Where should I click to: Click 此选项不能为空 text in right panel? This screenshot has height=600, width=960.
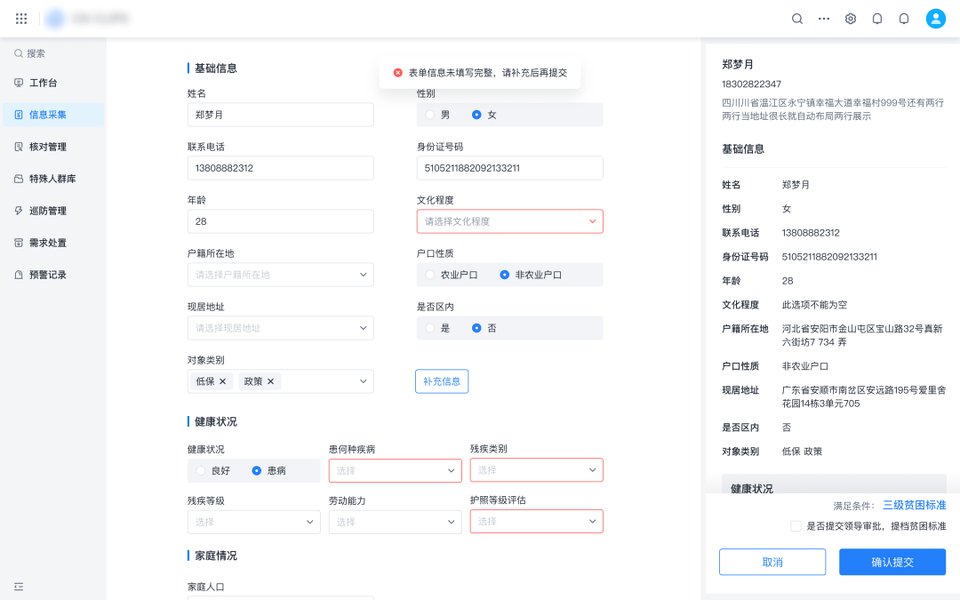814,305
